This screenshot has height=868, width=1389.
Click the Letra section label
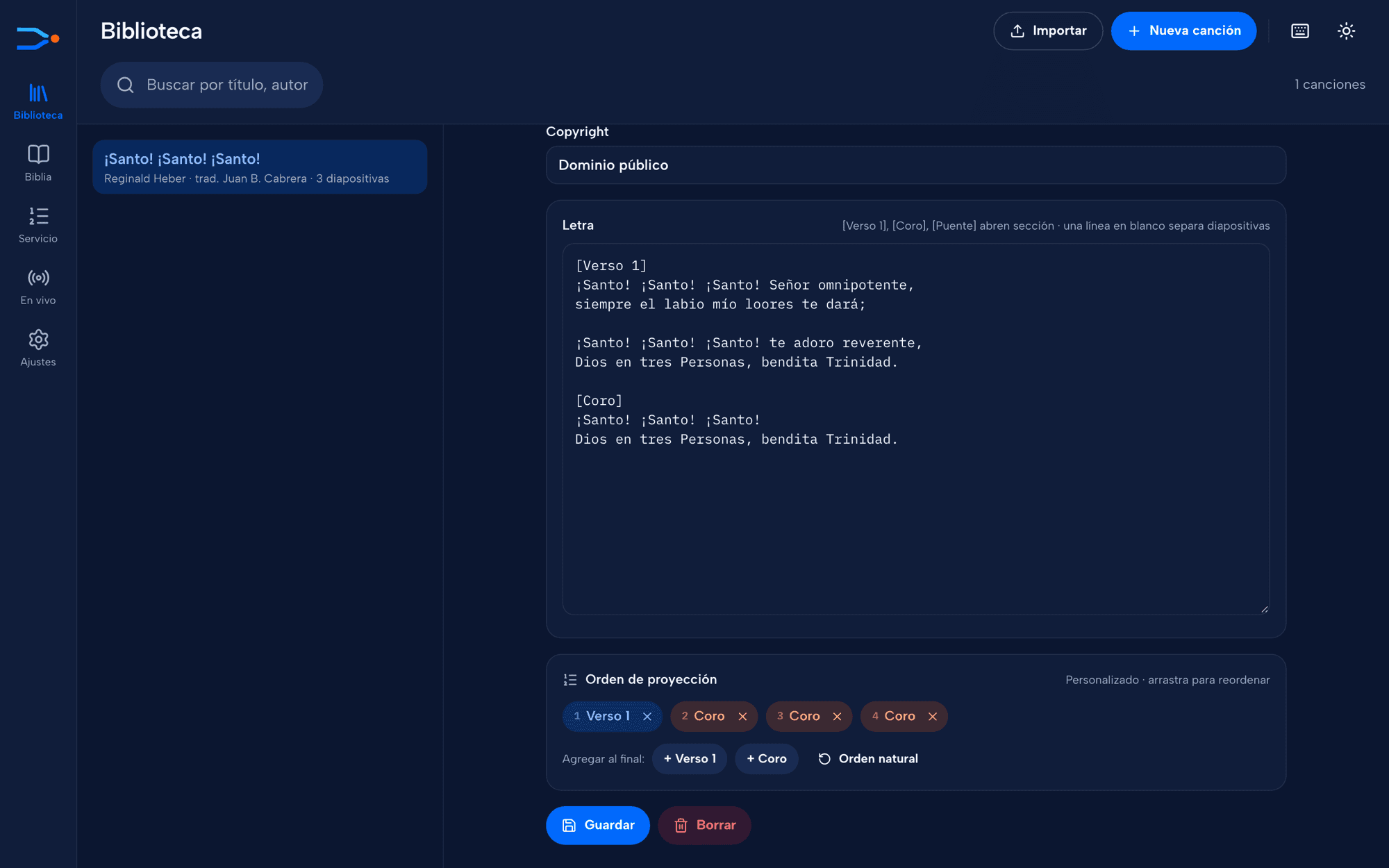(578, 225)
